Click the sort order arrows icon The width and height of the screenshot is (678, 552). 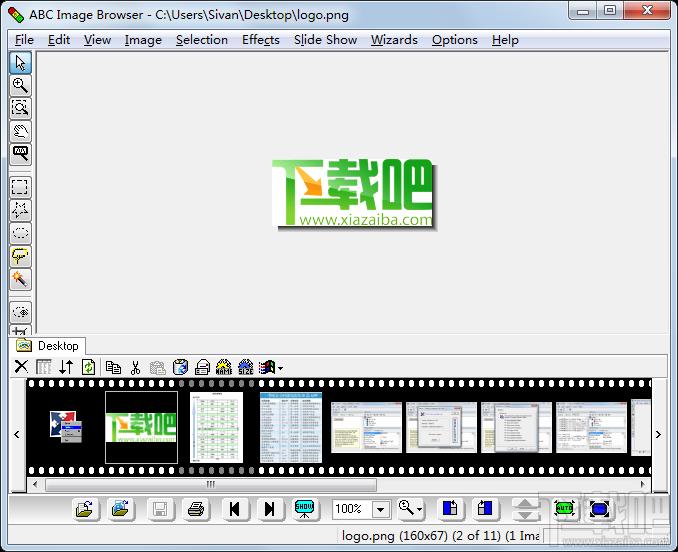(66, 367)
